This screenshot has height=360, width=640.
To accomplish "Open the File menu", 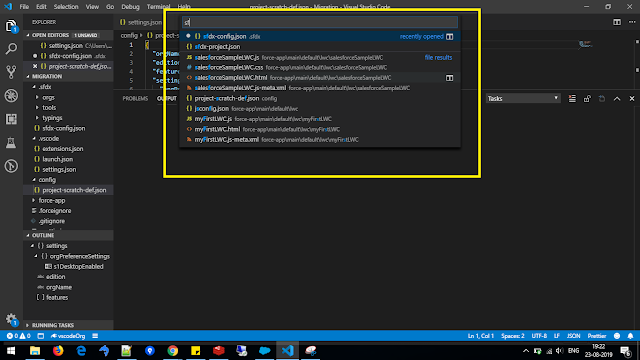I will coord(24,7).
